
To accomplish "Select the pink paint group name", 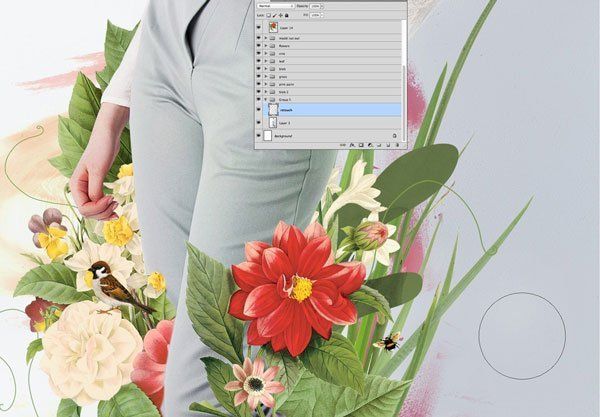I will (x=286, y=84).
